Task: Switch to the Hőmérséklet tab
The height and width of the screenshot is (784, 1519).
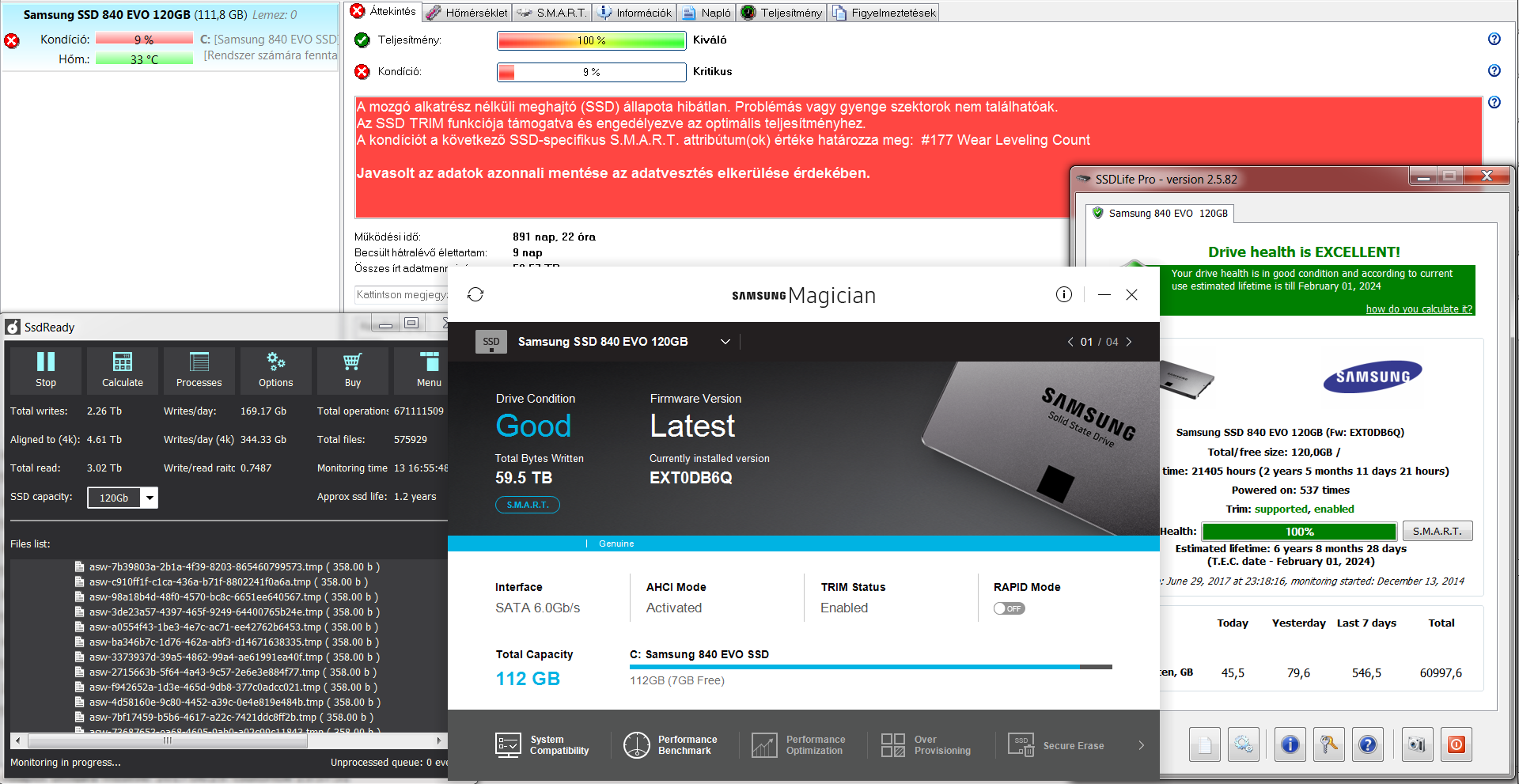Action: 467,13
